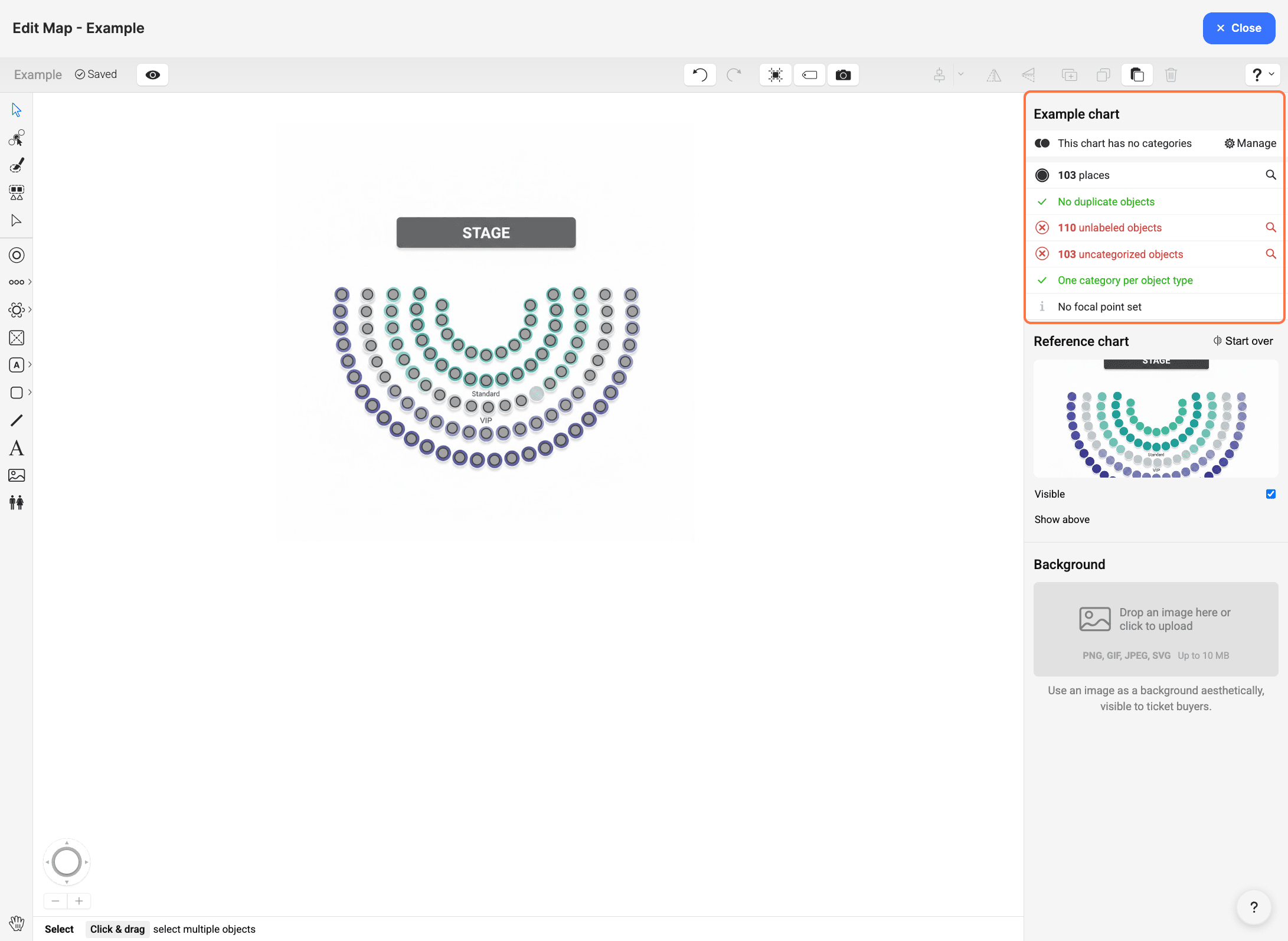Select the text tool
The width and height of the screenshot is (1288, 941).
coord(17,448)
